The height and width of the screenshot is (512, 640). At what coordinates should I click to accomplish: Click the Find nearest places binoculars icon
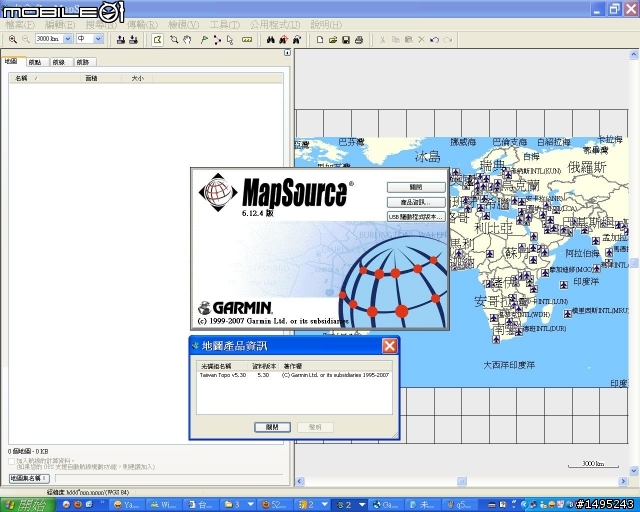[x=284, y=39]
